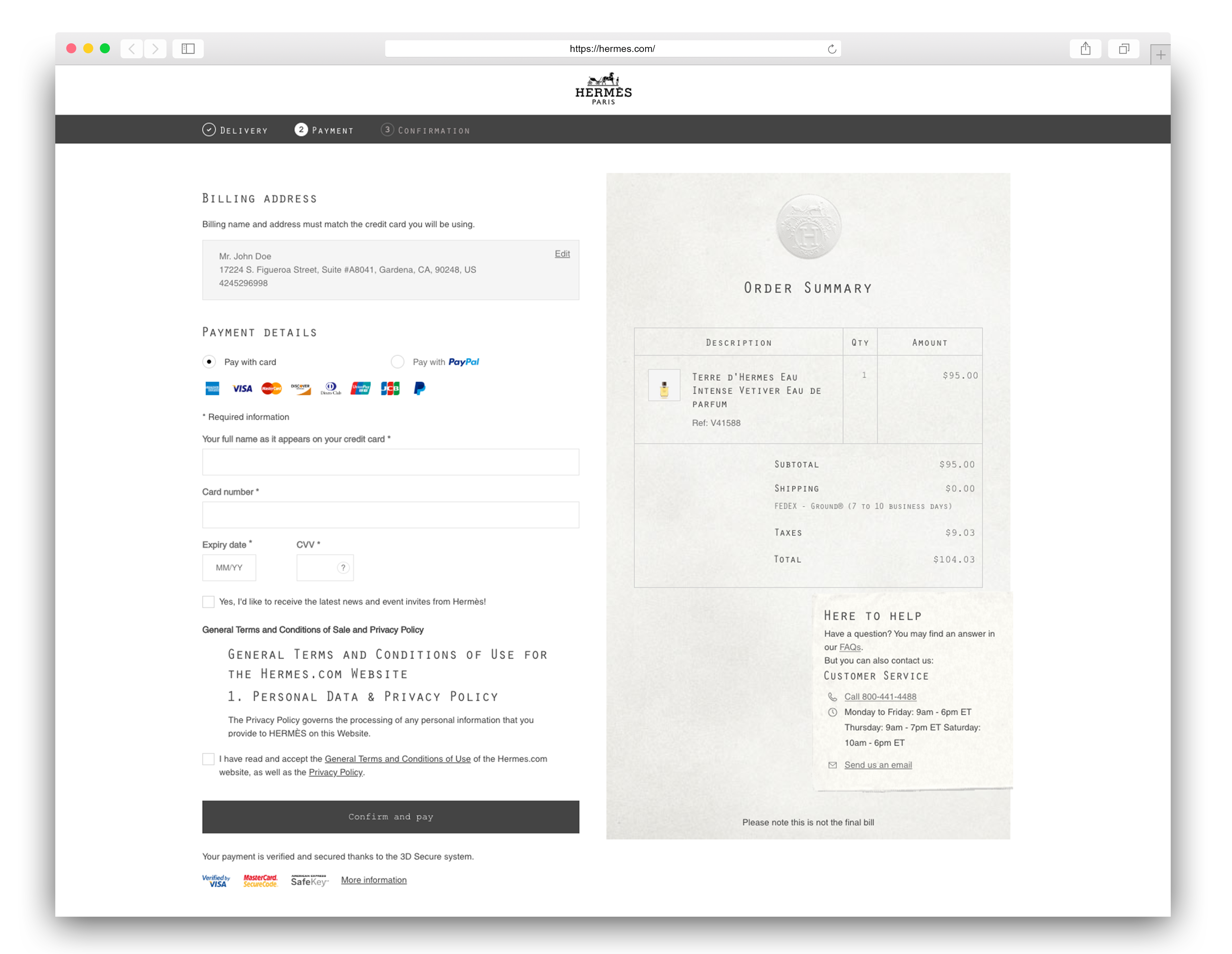This screenshot has width=1232, height=954.
Task: Click the Hermès Paris logo
Action: click(604, 89)
